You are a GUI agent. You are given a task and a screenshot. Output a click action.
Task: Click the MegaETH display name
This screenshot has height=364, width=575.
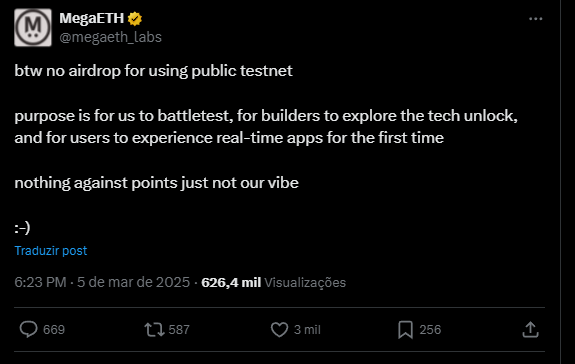pyautogui.click(x=92, y=18)
